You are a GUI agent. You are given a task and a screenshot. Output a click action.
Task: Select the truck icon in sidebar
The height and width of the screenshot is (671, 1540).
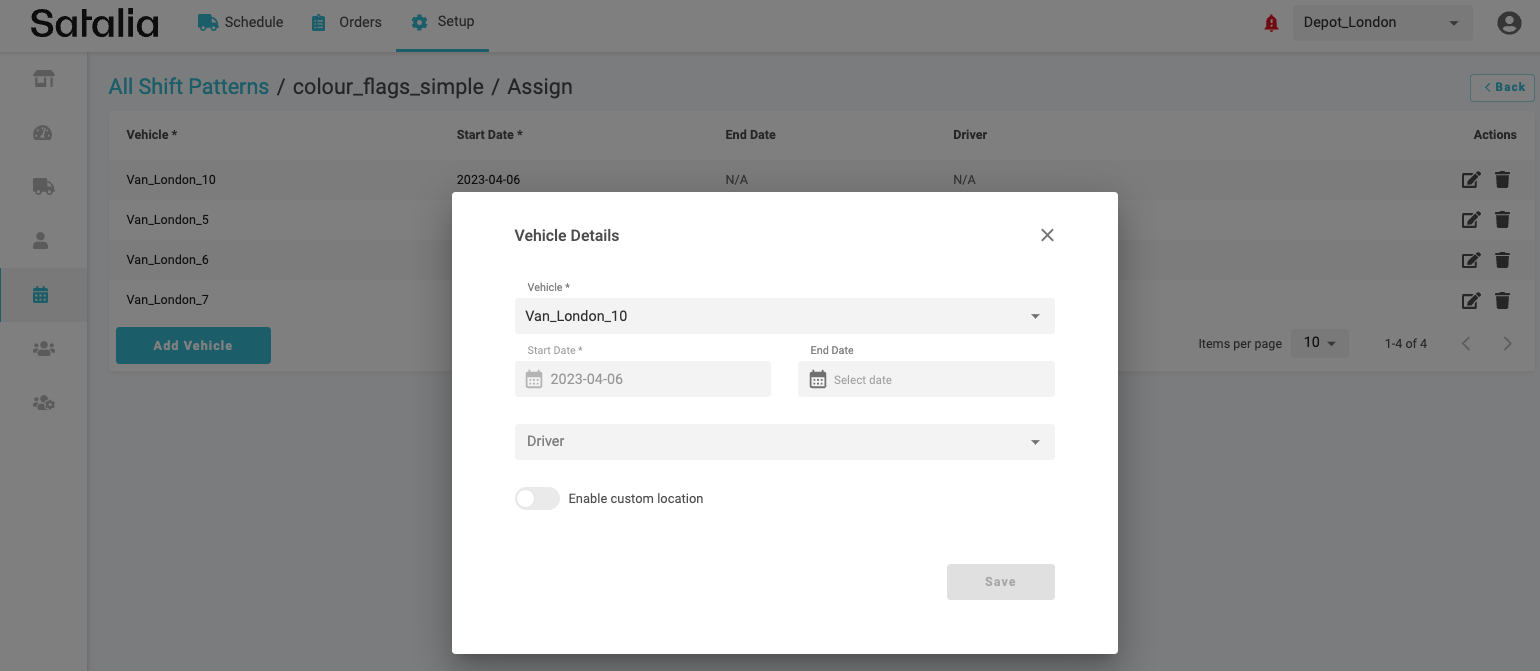pyautogui.click(x=43, y=187)
